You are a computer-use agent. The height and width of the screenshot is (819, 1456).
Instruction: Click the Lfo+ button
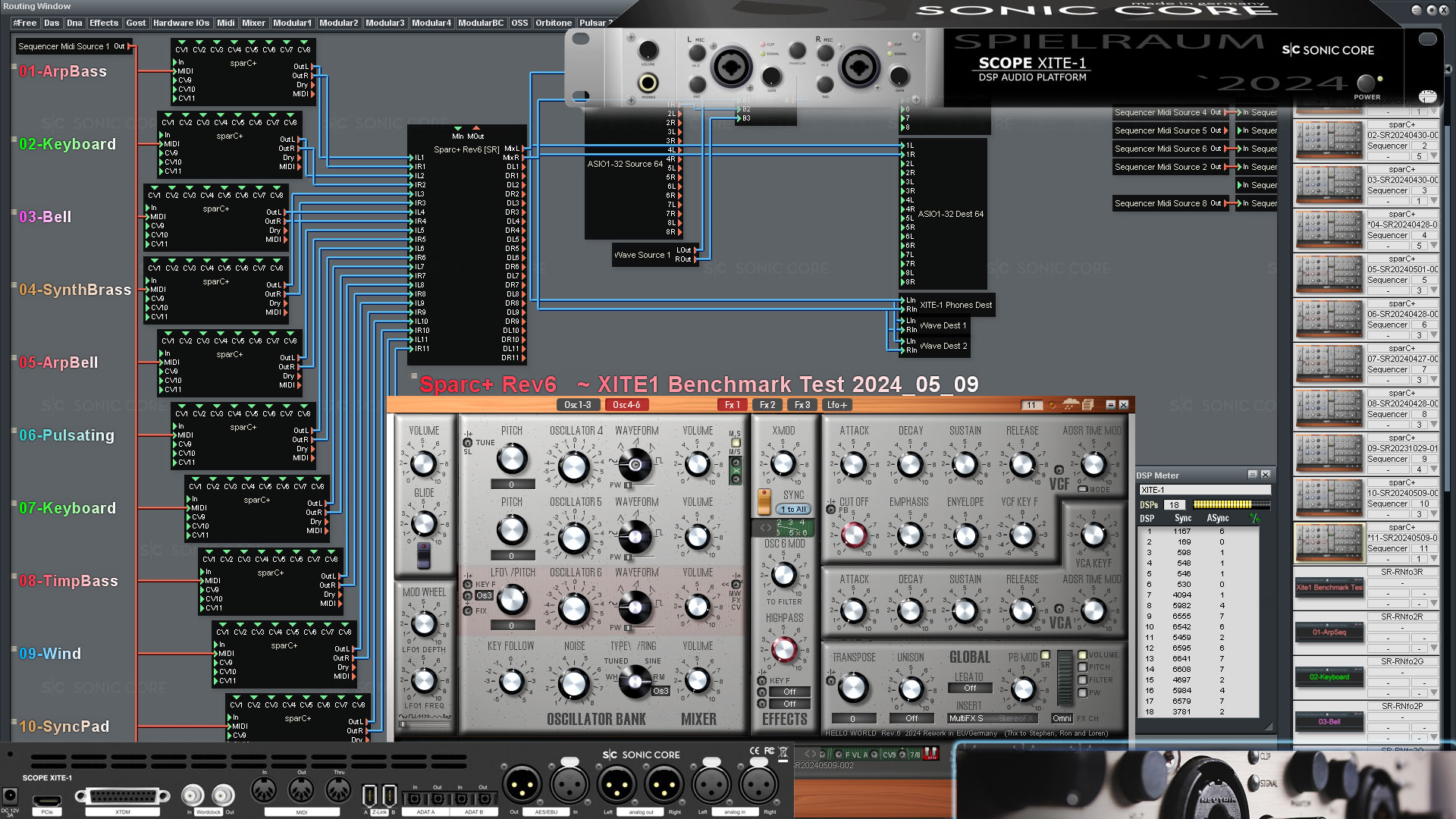837,405
